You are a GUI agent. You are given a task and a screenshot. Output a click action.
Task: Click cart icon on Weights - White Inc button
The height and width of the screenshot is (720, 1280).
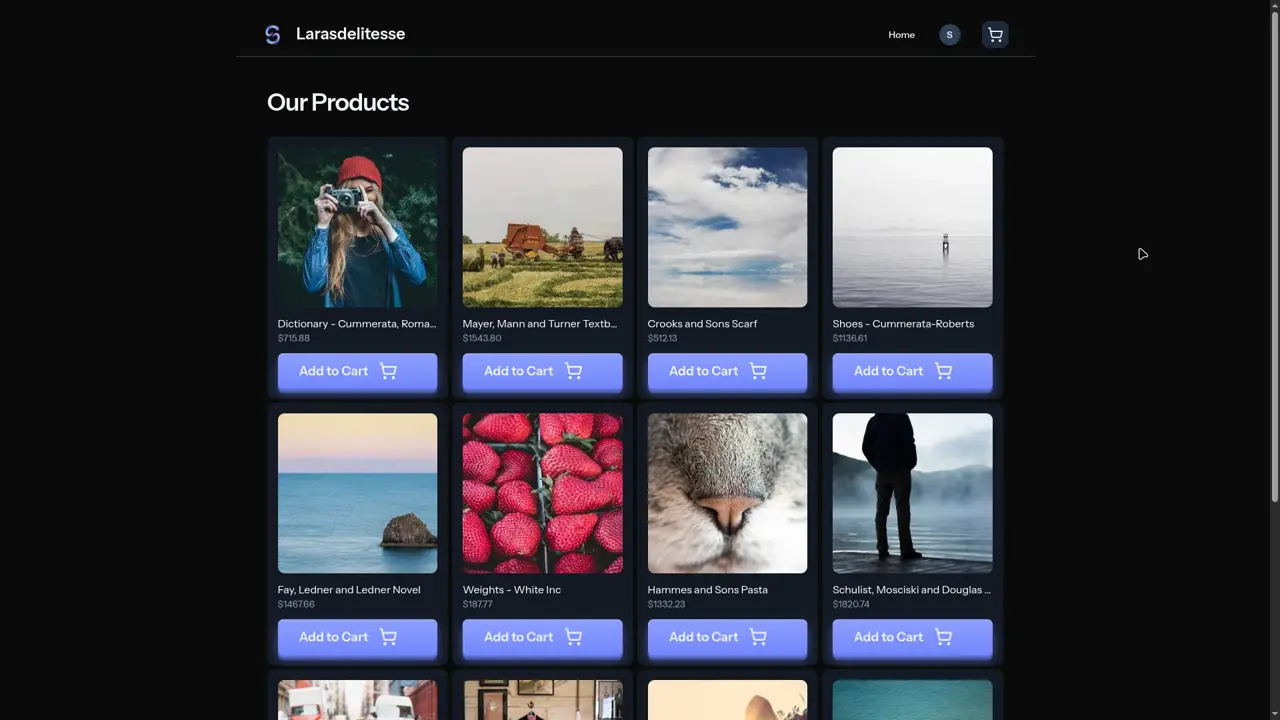pos(573,637)
